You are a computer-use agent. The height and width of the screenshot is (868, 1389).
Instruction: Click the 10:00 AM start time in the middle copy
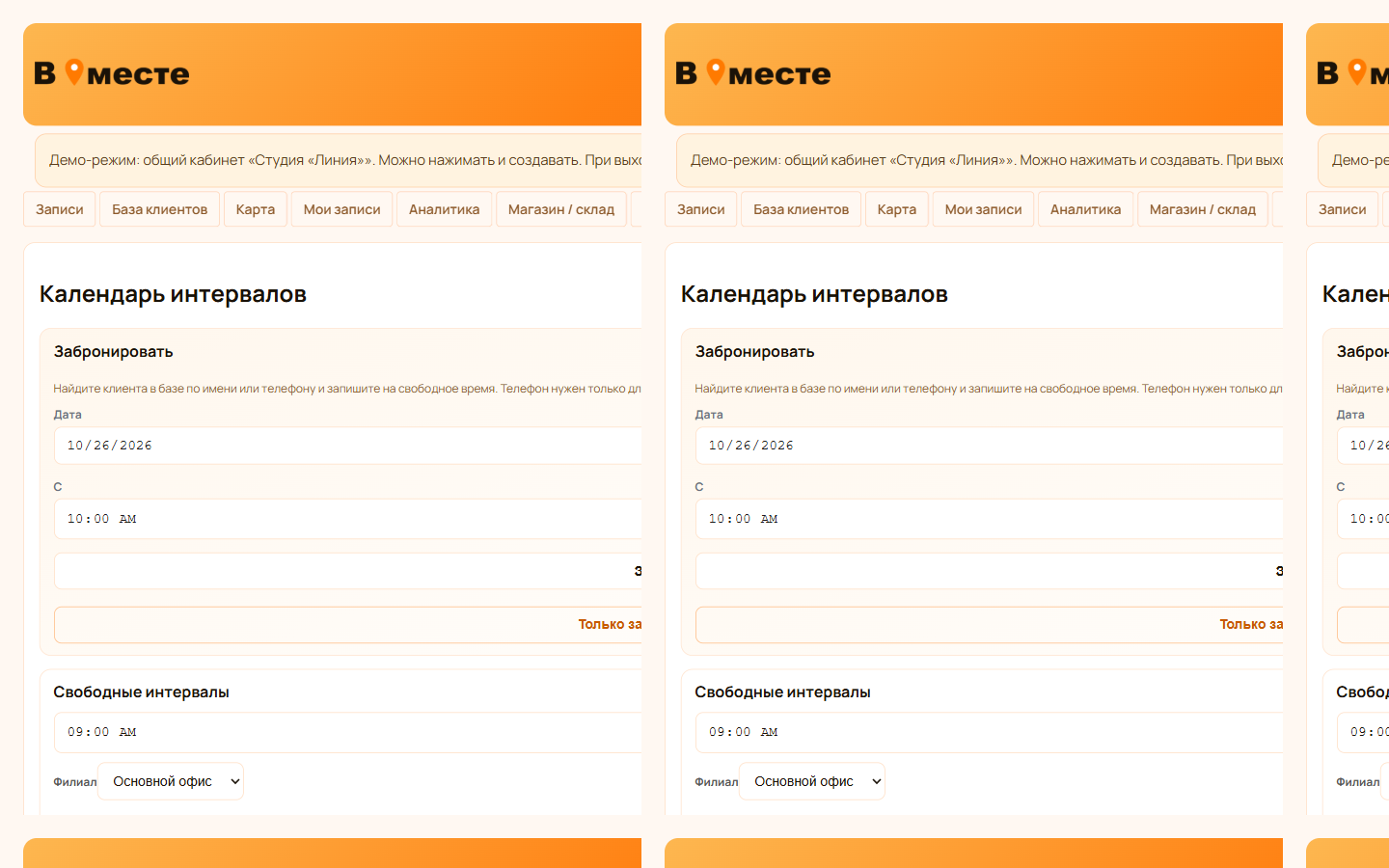[x=989, y=519]
